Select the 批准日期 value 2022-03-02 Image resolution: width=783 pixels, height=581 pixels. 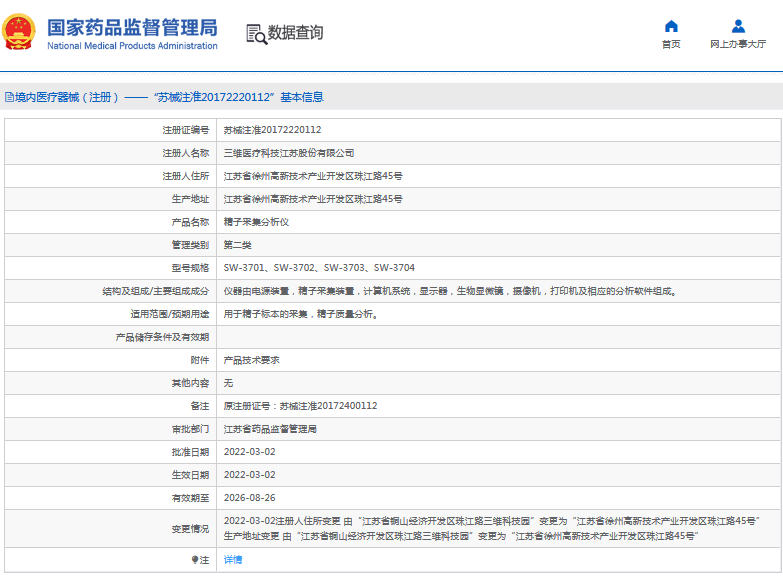tap(250, 452)
